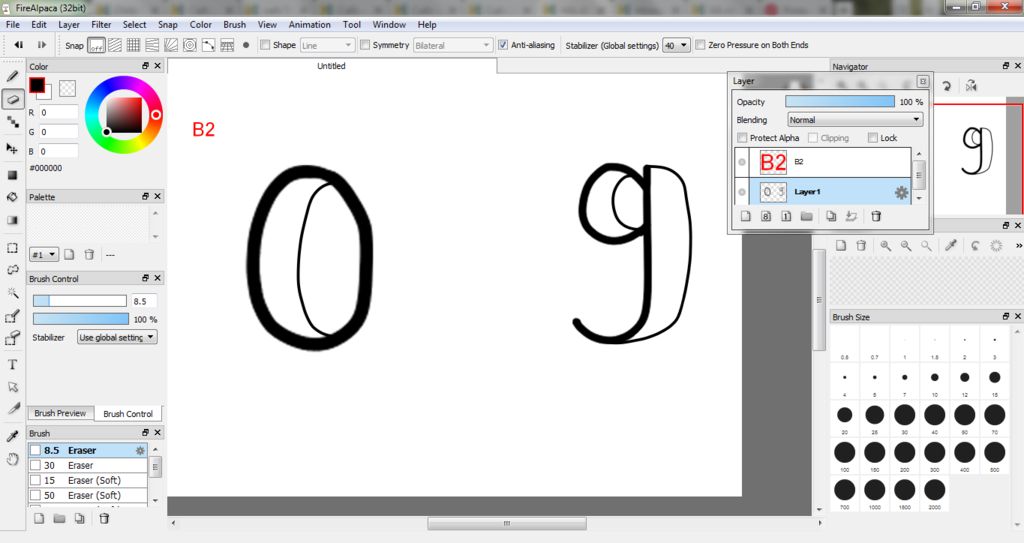Open the 8.5 Eraser brush settings gear

(x=140, y=450)
